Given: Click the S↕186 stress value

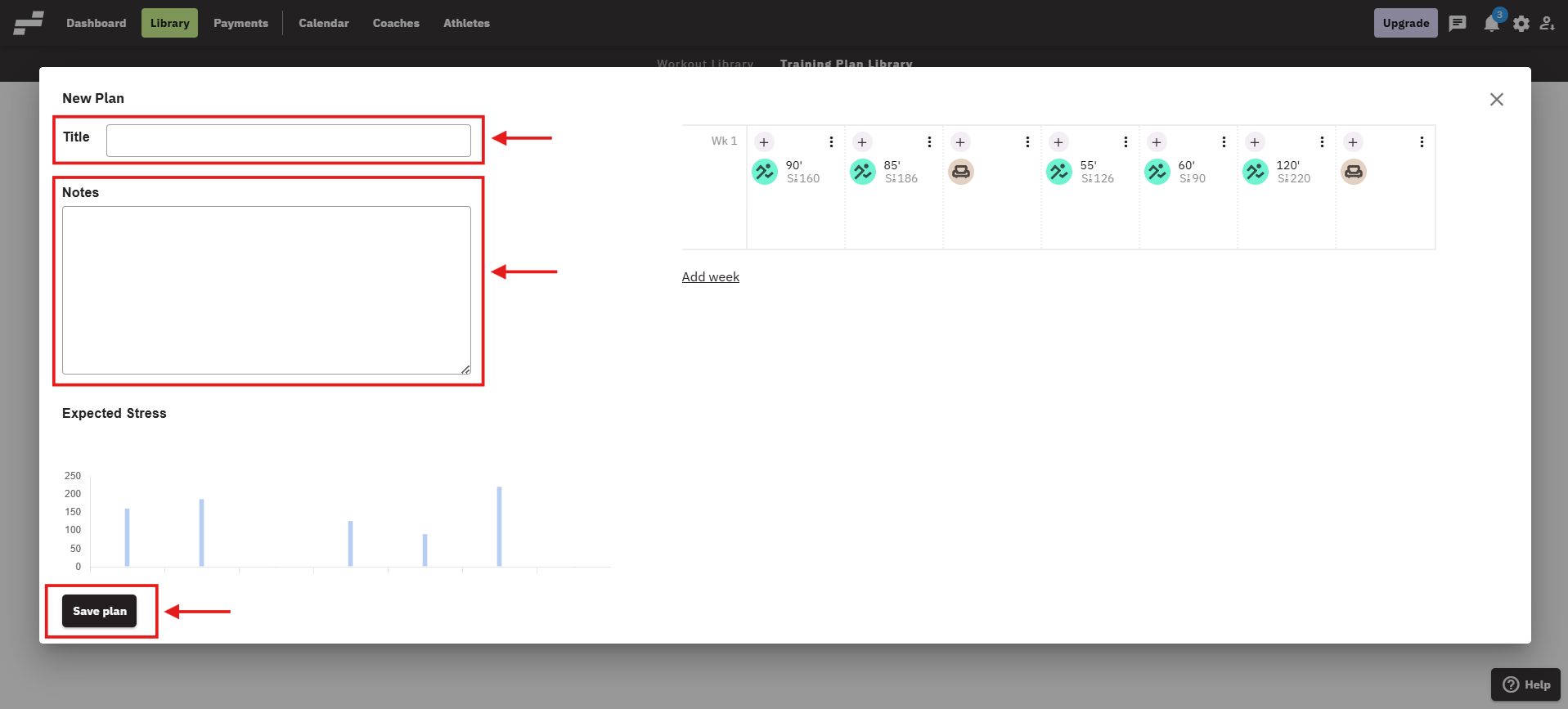Looking at the screenshot, I should tap(901, 178).
